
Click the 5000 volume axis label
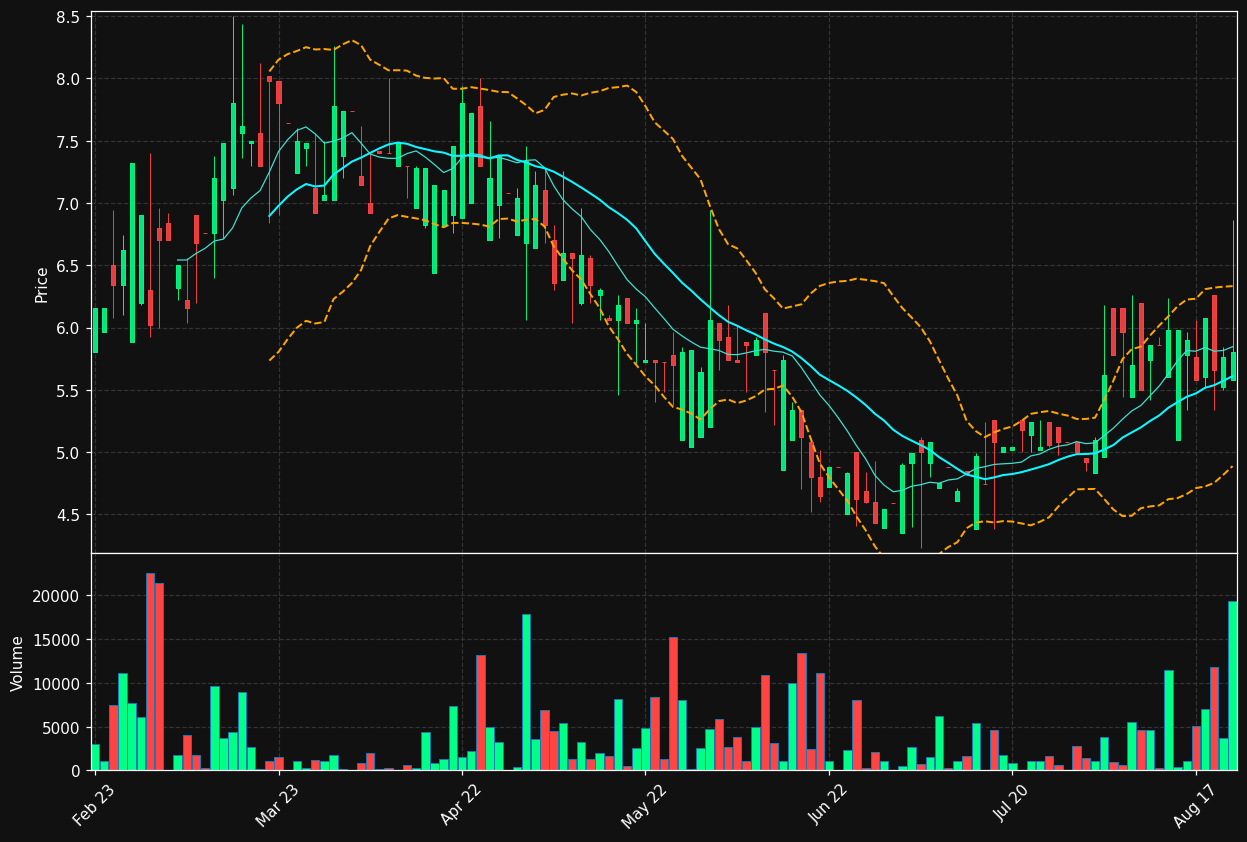pos(63,728)
